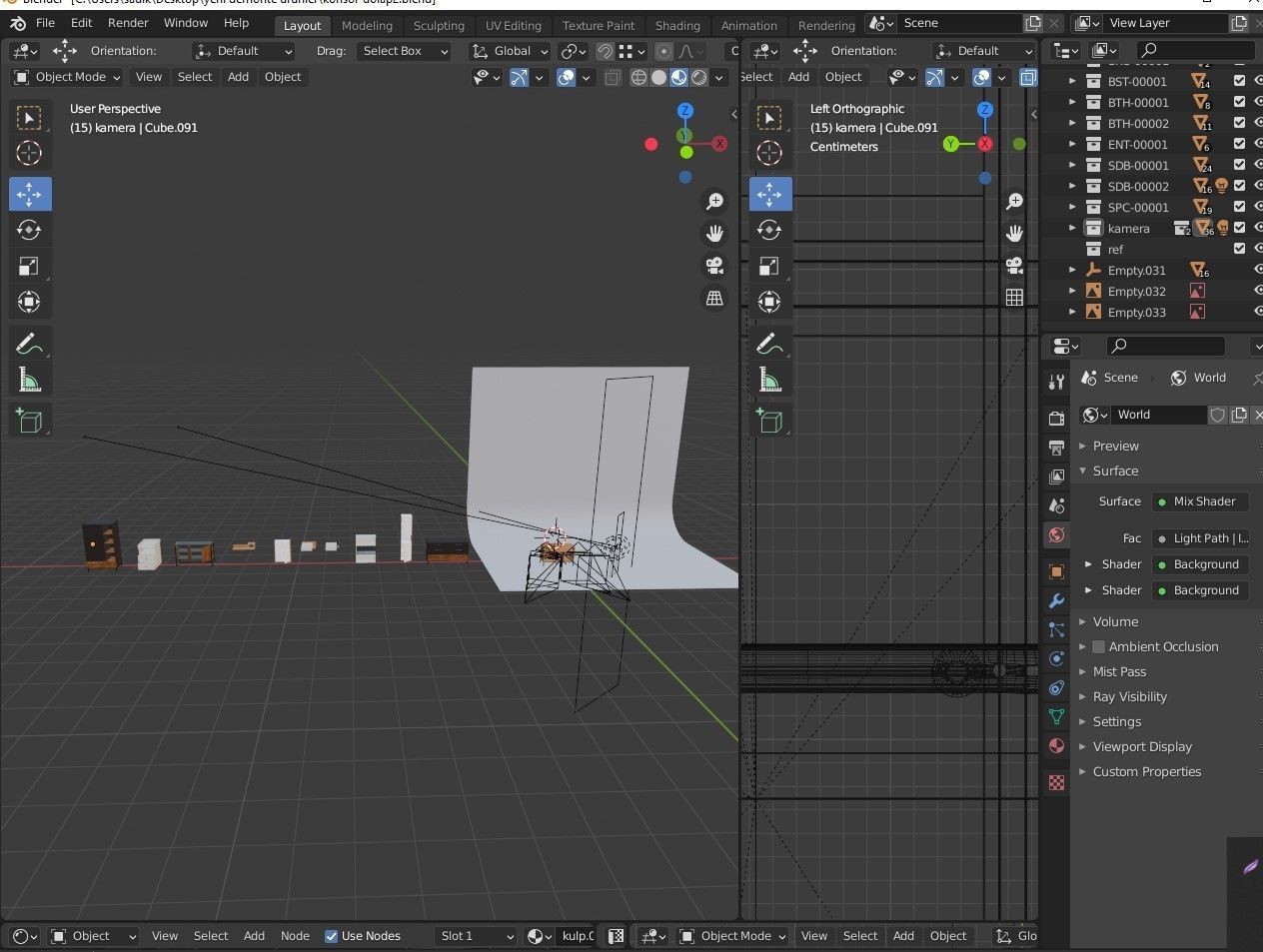The height and width of the screenshot is (952, 1263).
Task: Open the Window menu
Action: coord(186,23)
